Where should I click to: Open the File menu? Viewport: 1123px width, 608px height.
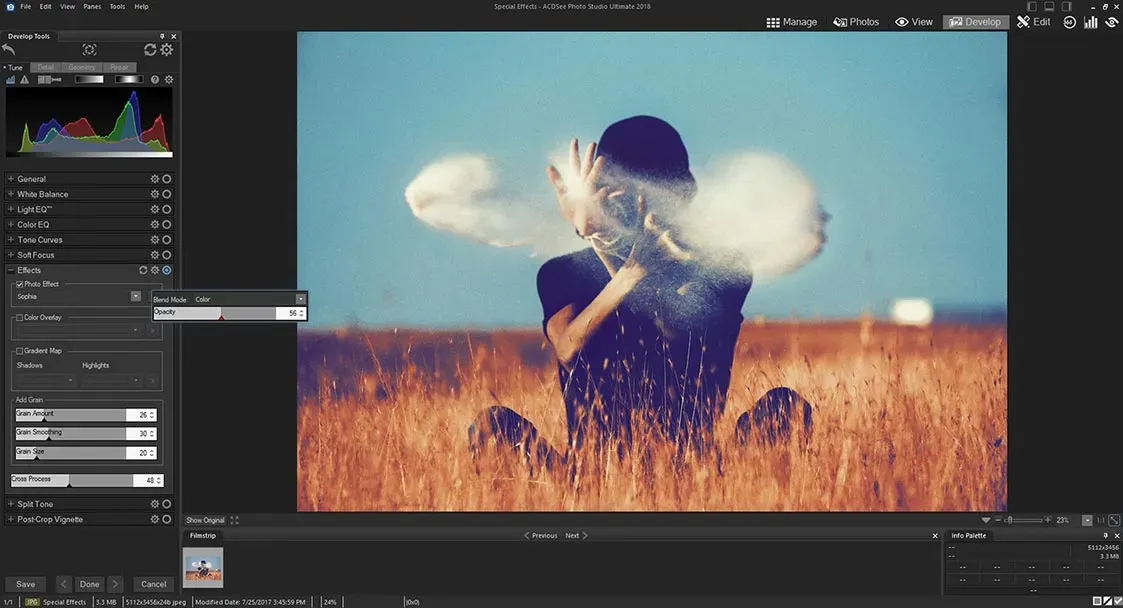26,6
